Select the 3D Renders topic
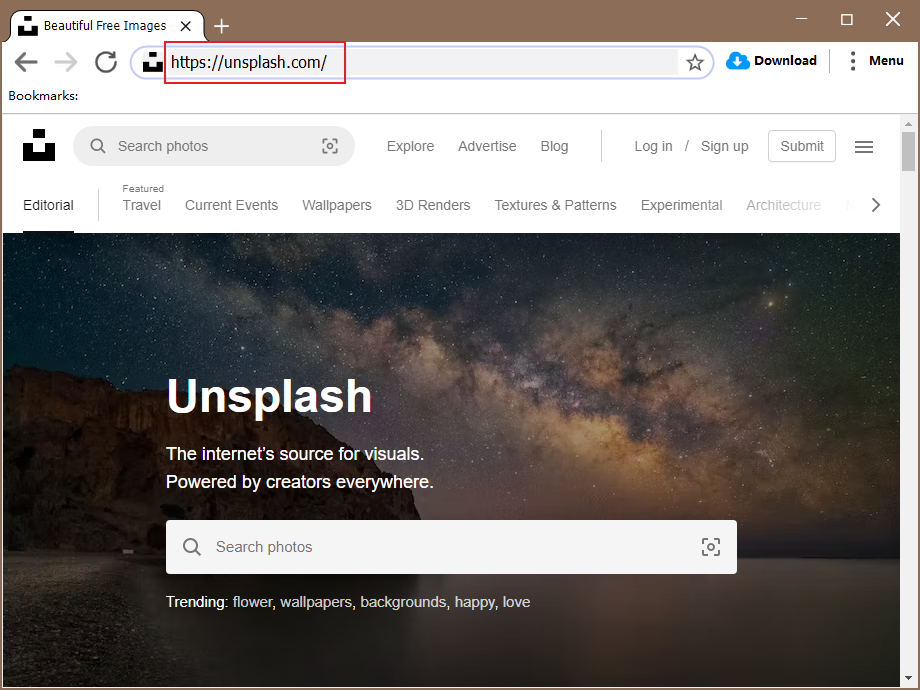 pyautogui.click(x=433, y=205)
